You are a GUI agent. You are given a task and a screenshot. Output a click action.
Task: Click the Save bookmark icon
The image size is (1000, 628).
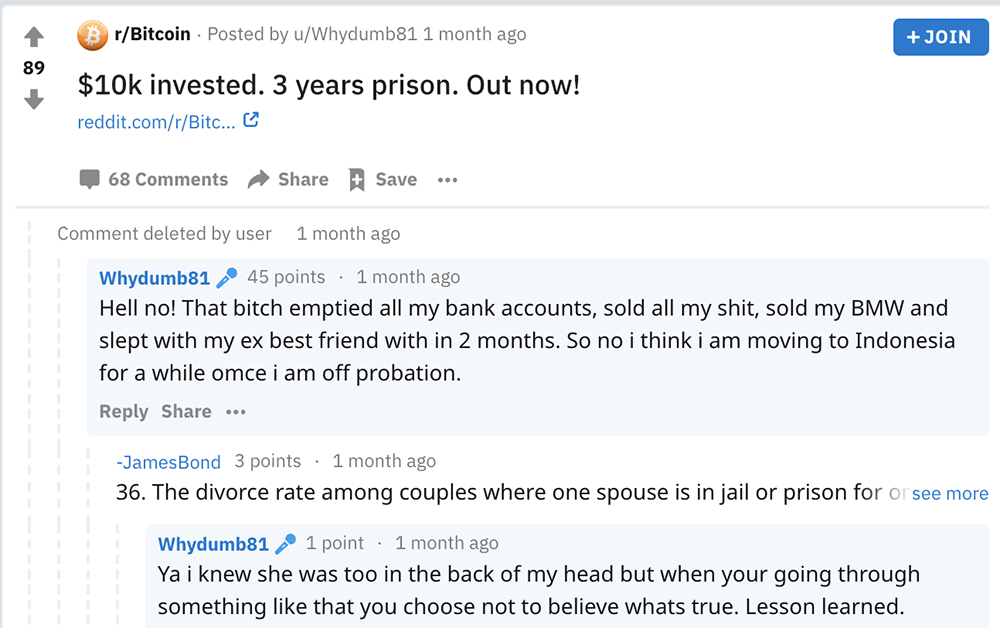[x=357, y=180]
